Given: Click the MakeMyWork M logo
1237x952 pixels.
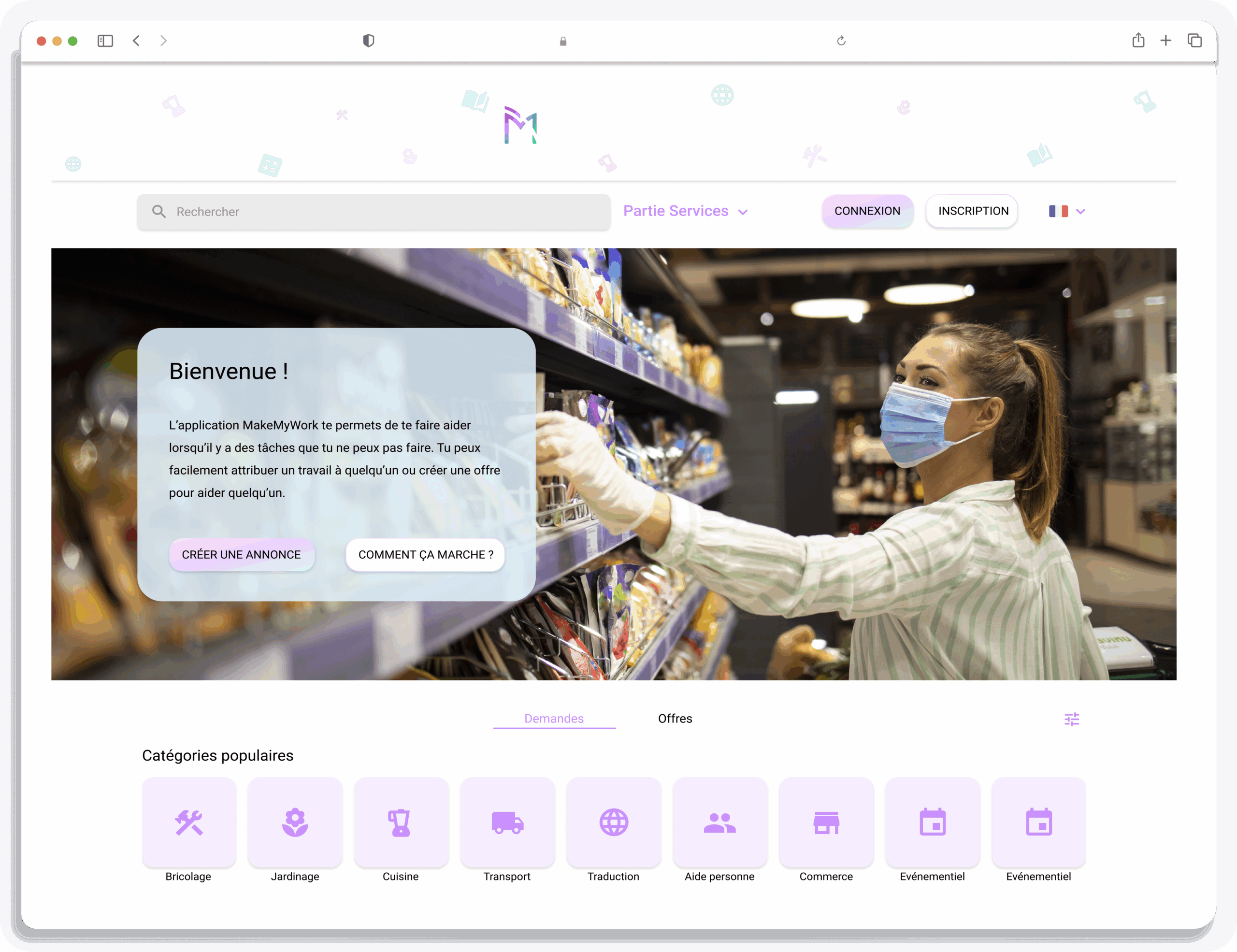Looking at the screenshot, I should click(x=520, y=125).
